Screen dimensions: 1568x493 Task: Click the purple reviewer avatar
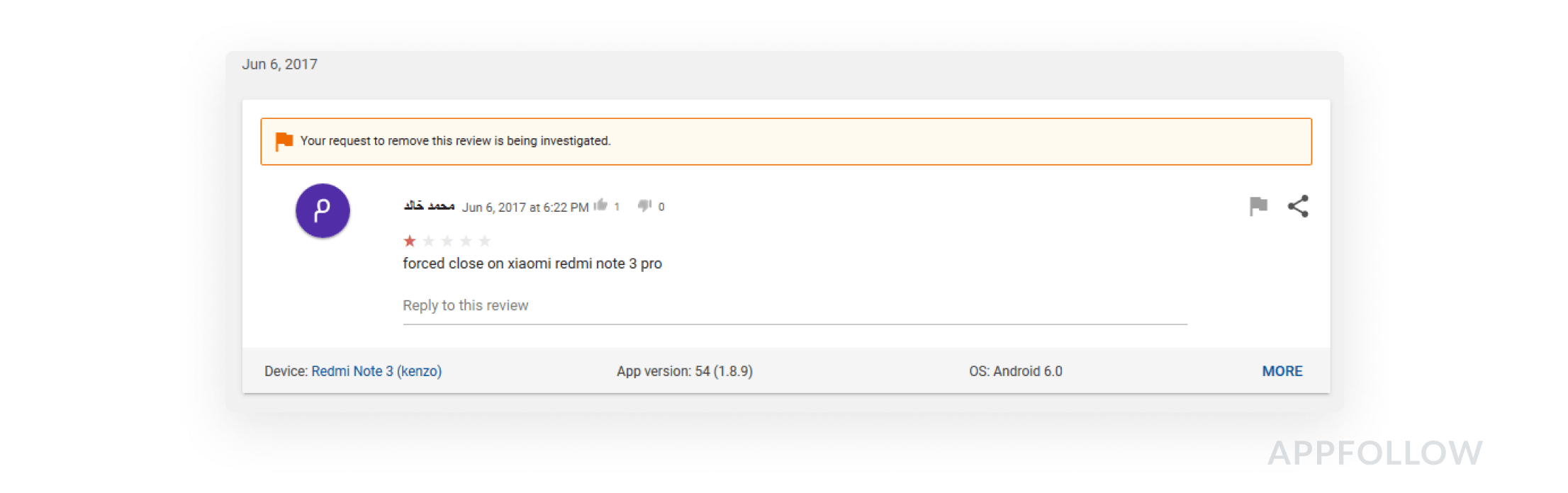pos(323,210)
